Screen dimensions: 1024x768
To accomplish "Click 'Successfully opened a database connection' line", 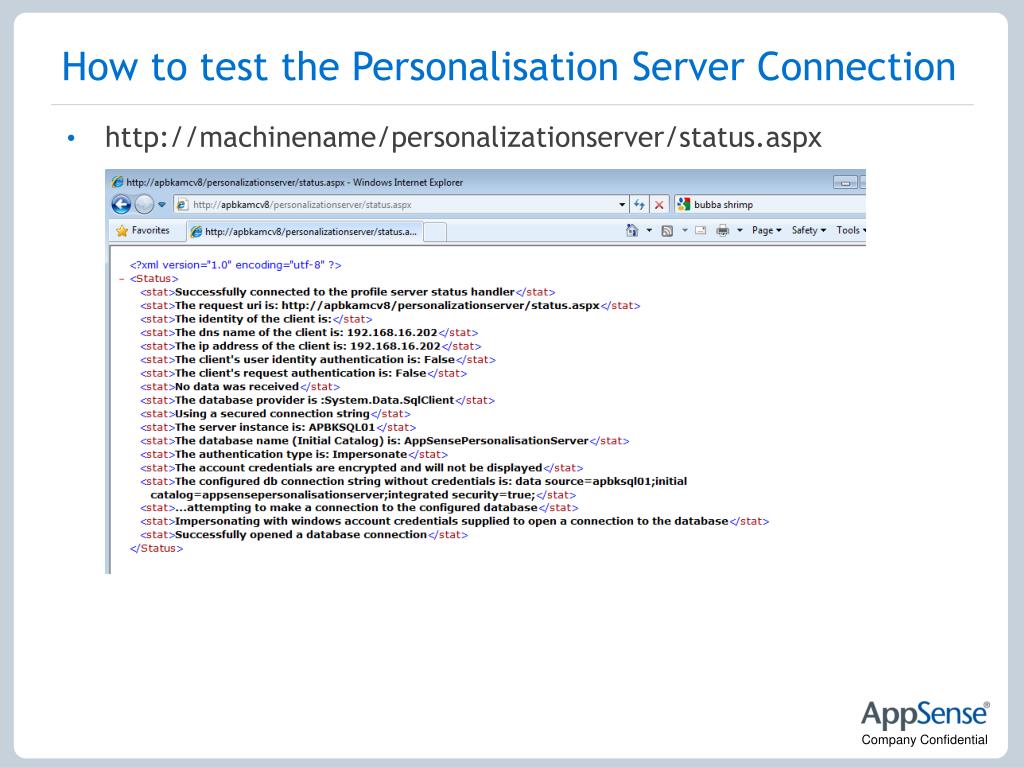I will [x=304, y=535].
